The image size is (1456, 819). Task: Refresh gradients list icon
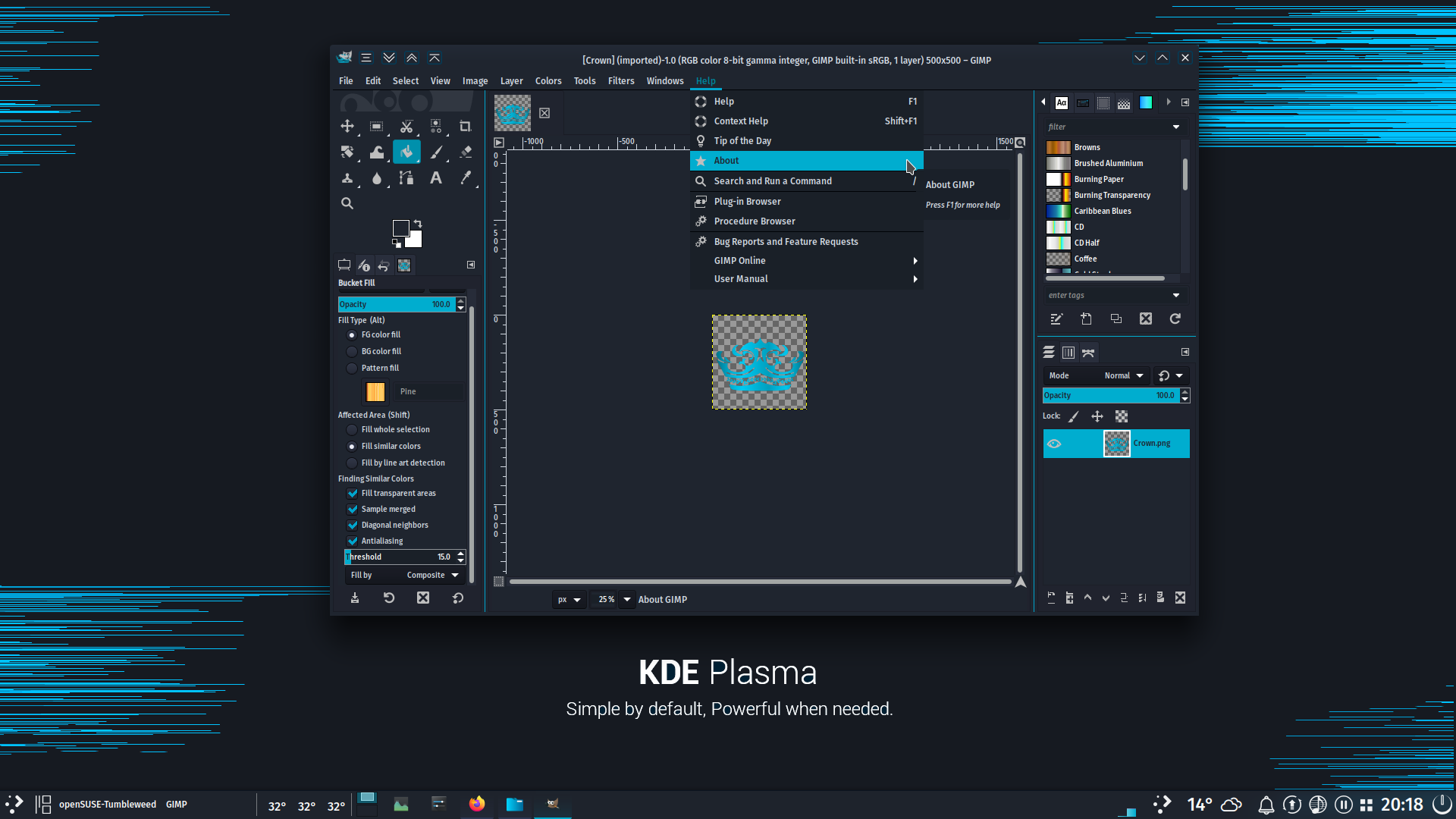(1175, 318)
